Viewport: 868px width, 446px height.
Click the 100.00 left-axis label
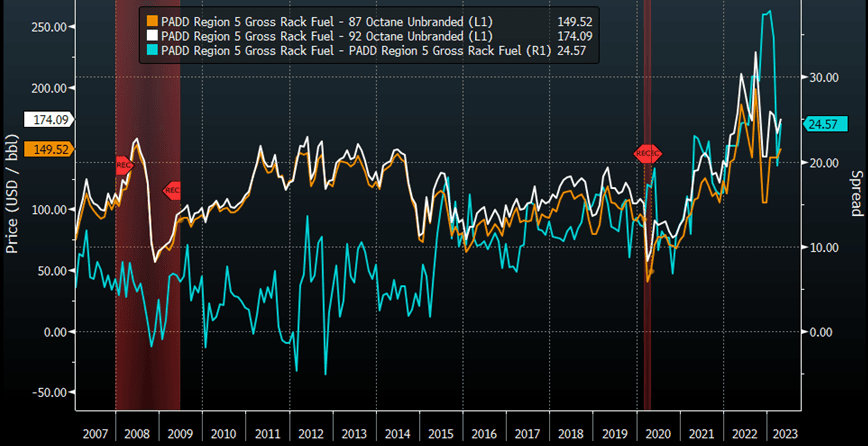pyautogui.click(x=49, y=210)
